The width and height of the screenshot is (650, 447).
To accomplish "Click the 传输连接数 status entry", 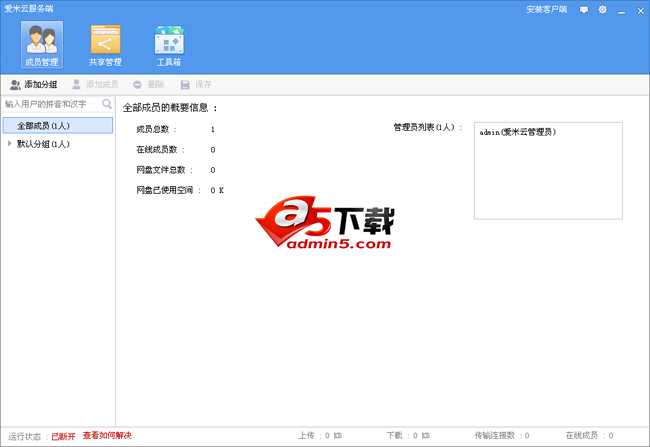I will pyautogui.click(x=502, y=435).
